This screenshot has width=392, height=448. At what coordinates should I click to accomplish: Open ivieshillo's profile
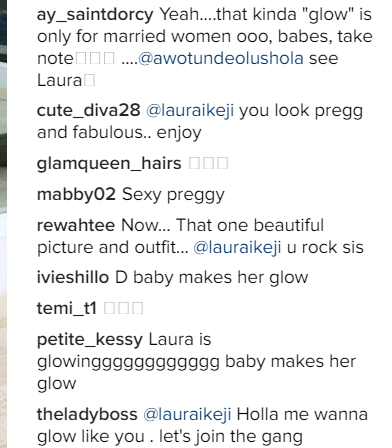tap(73, 278)
